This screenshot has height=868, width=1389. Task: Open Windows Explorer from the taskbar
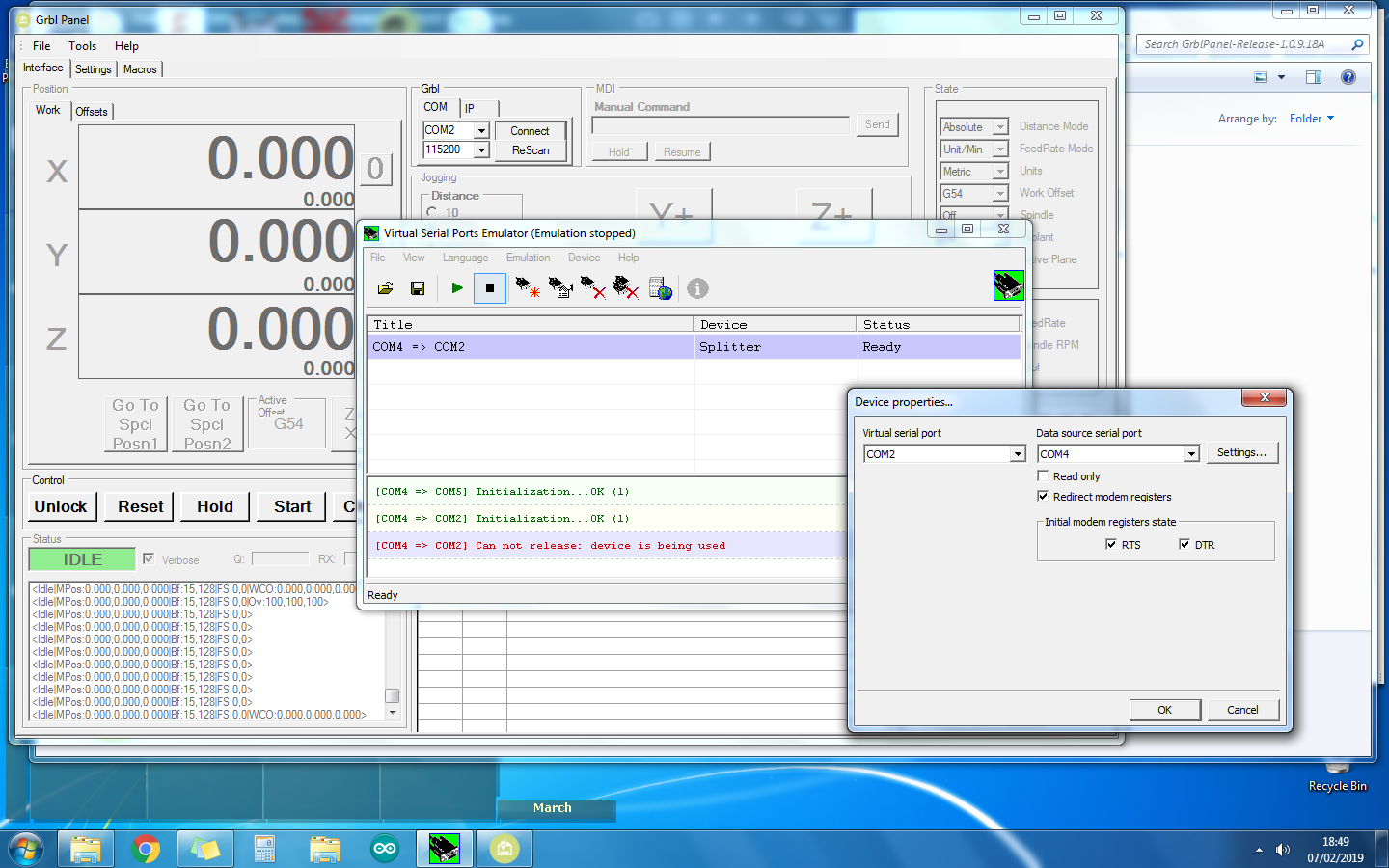86,849
